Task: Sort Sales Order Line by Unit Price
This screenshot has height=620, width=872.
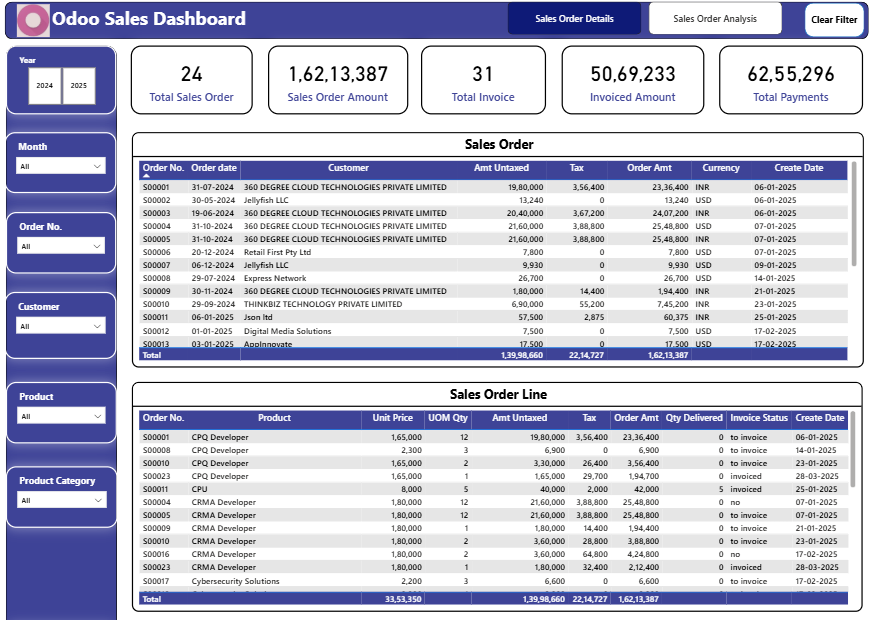Action: pos(393,418)
